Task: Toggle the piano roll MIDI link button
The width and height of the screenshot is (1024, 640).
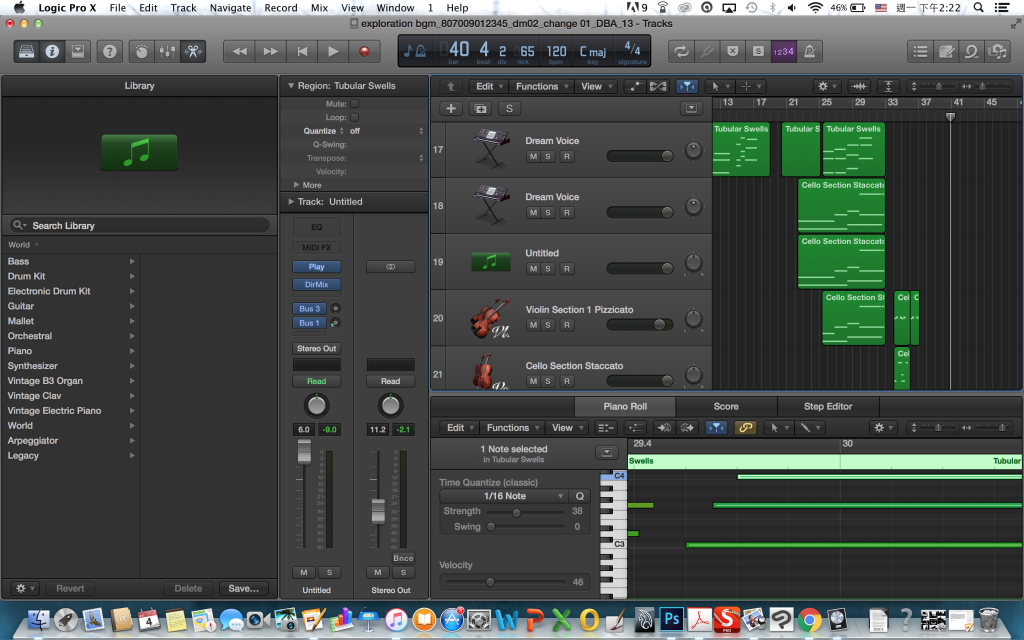Action: pyautogui.click(x=745, y=428)
